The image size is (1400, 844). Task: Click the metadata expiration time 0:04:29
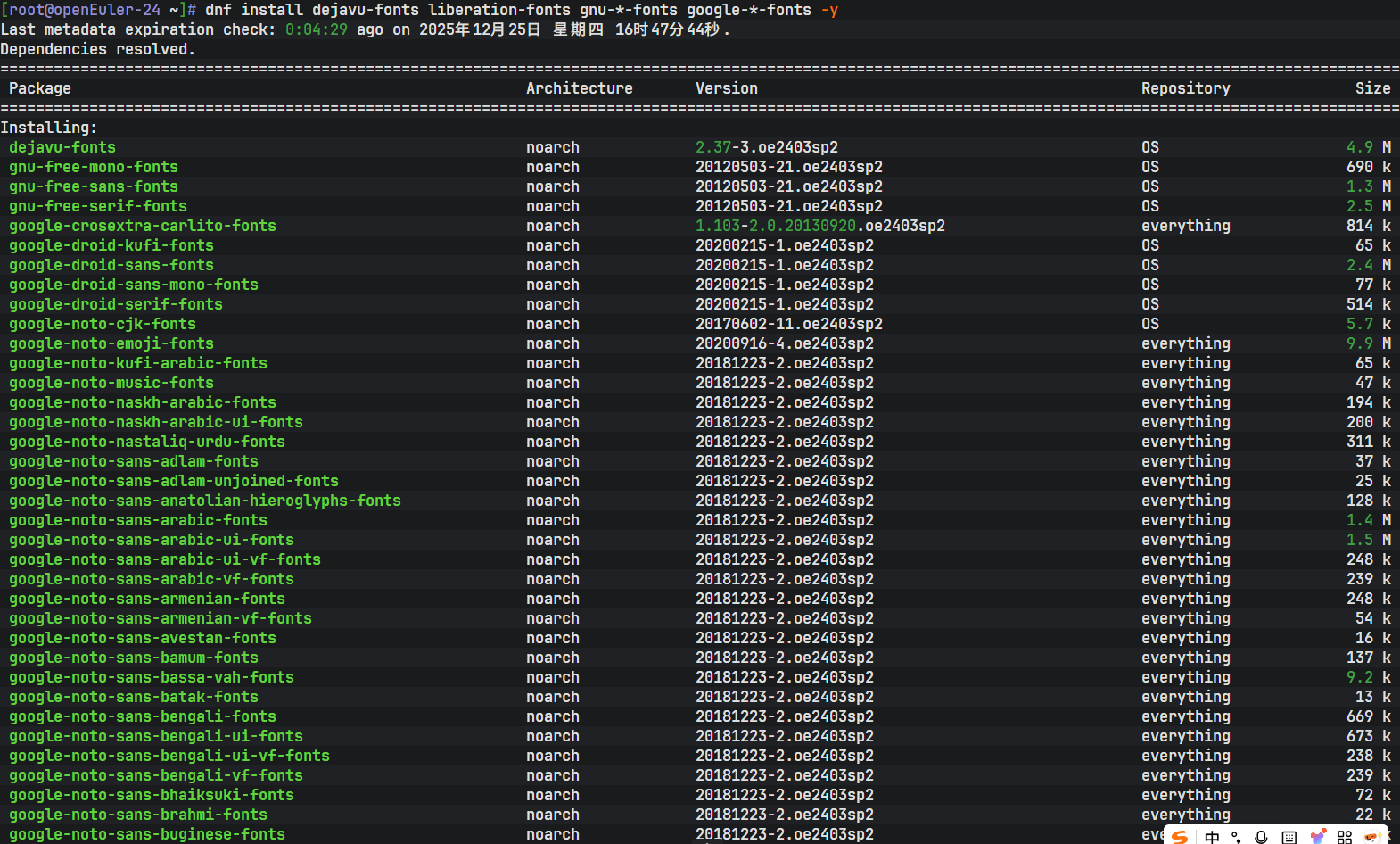[x=317, y=29]
